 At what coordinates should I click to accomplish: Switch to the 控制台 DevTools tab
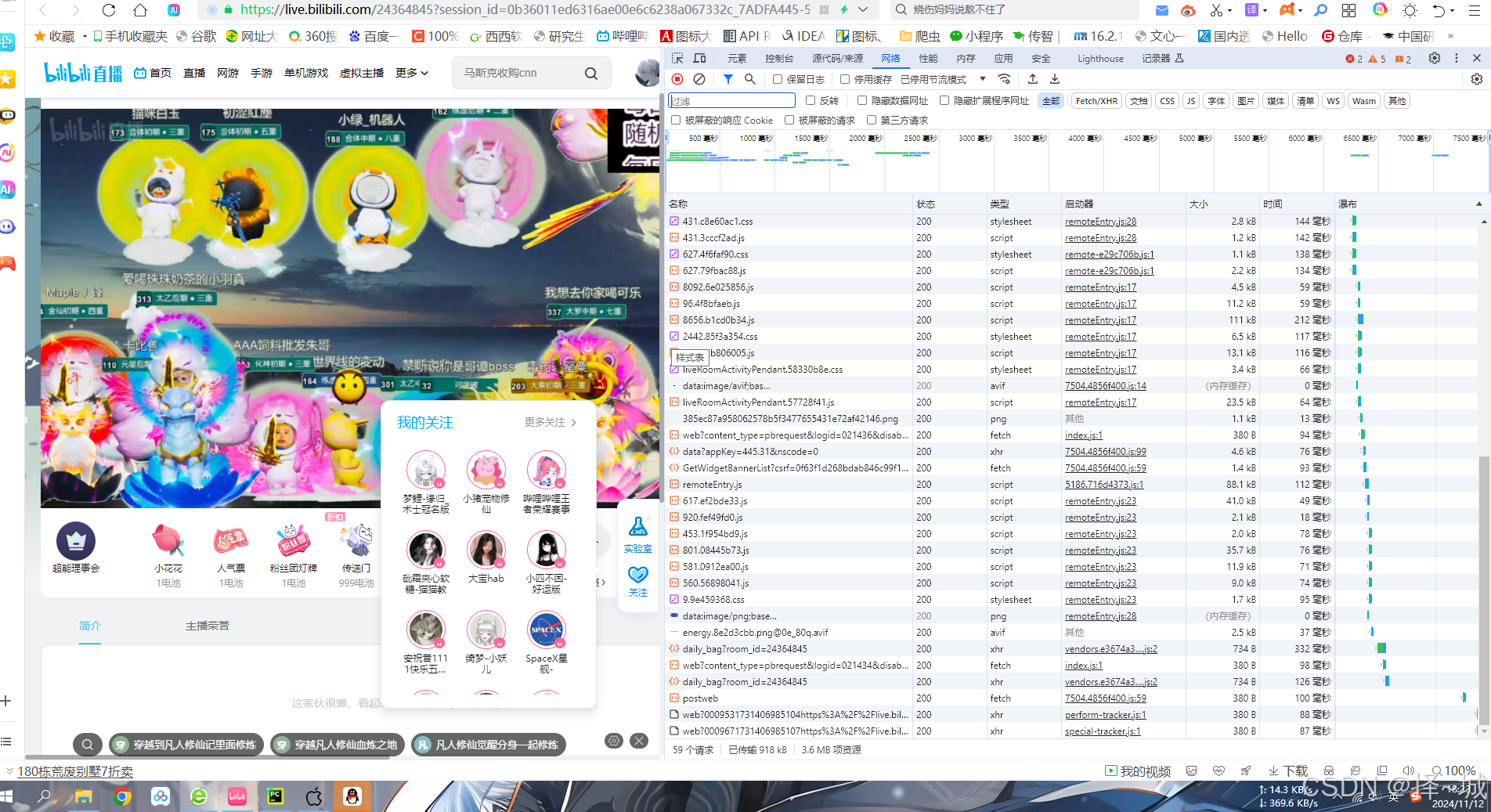click(x=779, y=59)
